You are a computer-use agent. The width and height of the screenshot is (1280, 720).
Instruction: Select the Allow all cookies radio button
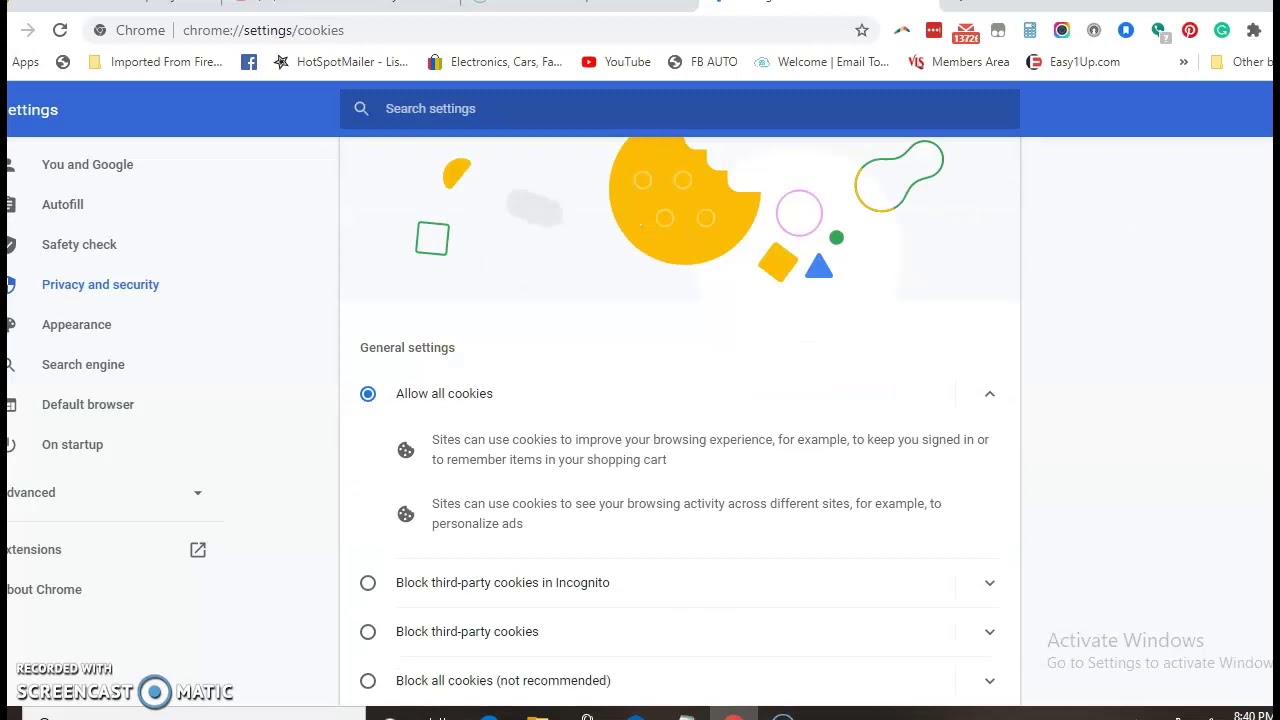368,393
